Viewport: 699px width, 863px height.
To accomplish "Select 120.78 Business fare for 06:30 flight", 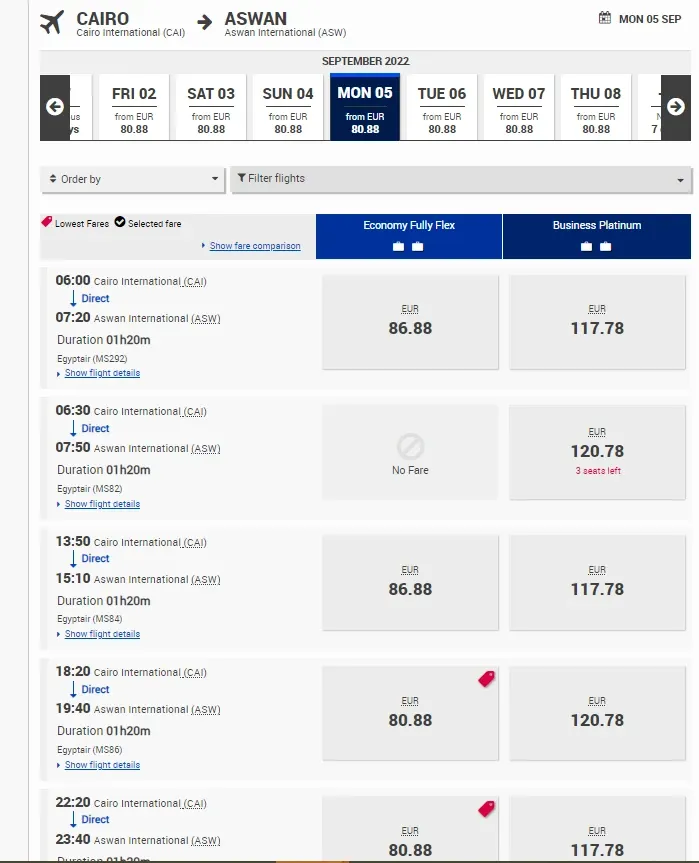I will (x=597, y=451).
